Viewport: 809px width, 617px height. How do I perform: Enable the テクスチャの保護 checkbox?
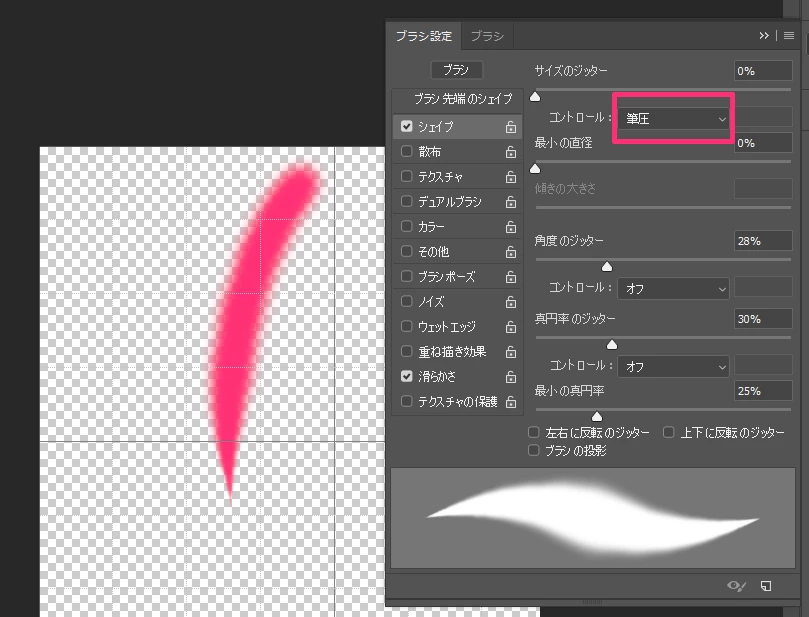(407, 401)
